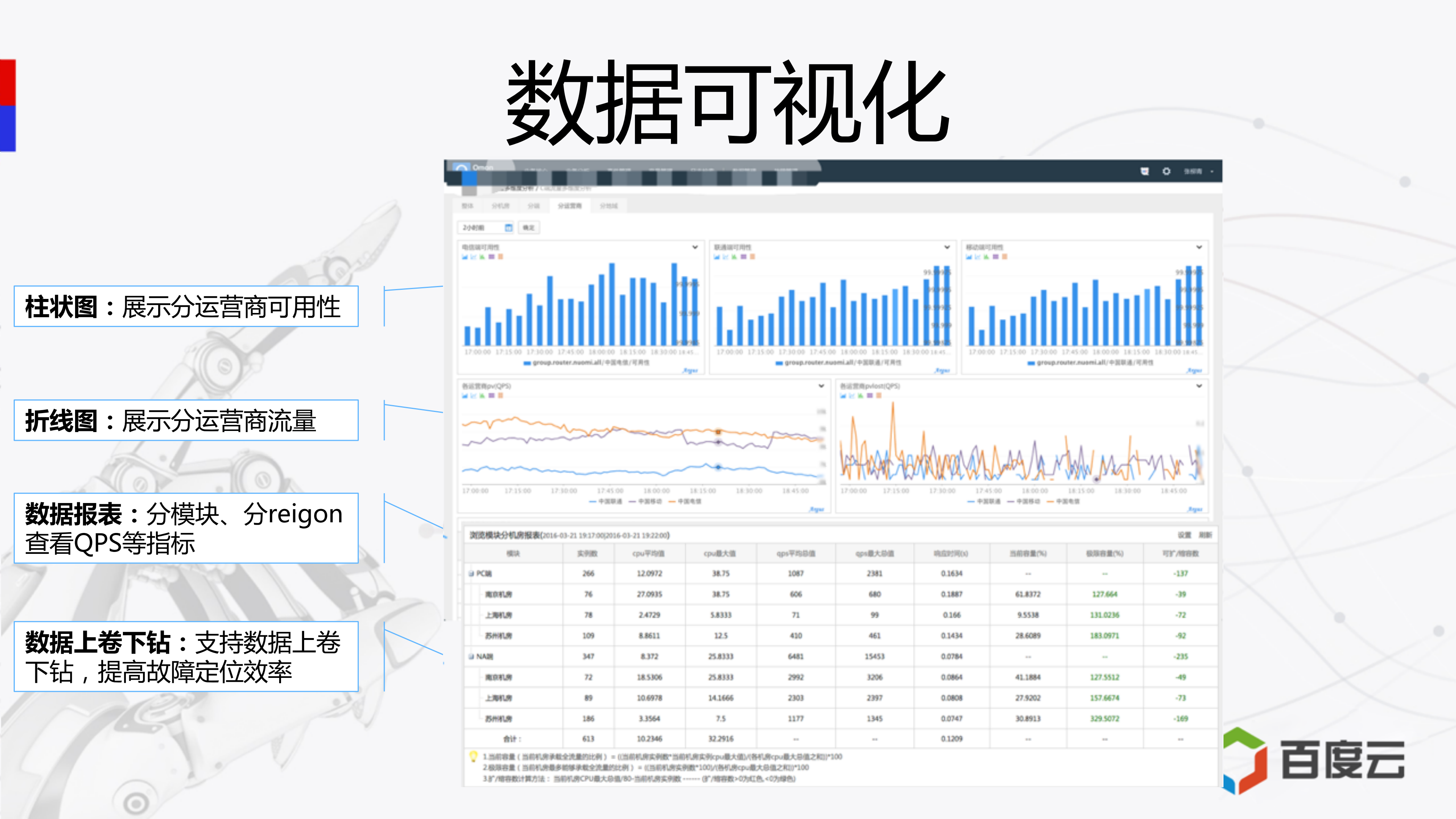1456x819 pixels.
Task: Select the orange chart type swatch on 移动端可用性 panel
Action: point(1005,257)
